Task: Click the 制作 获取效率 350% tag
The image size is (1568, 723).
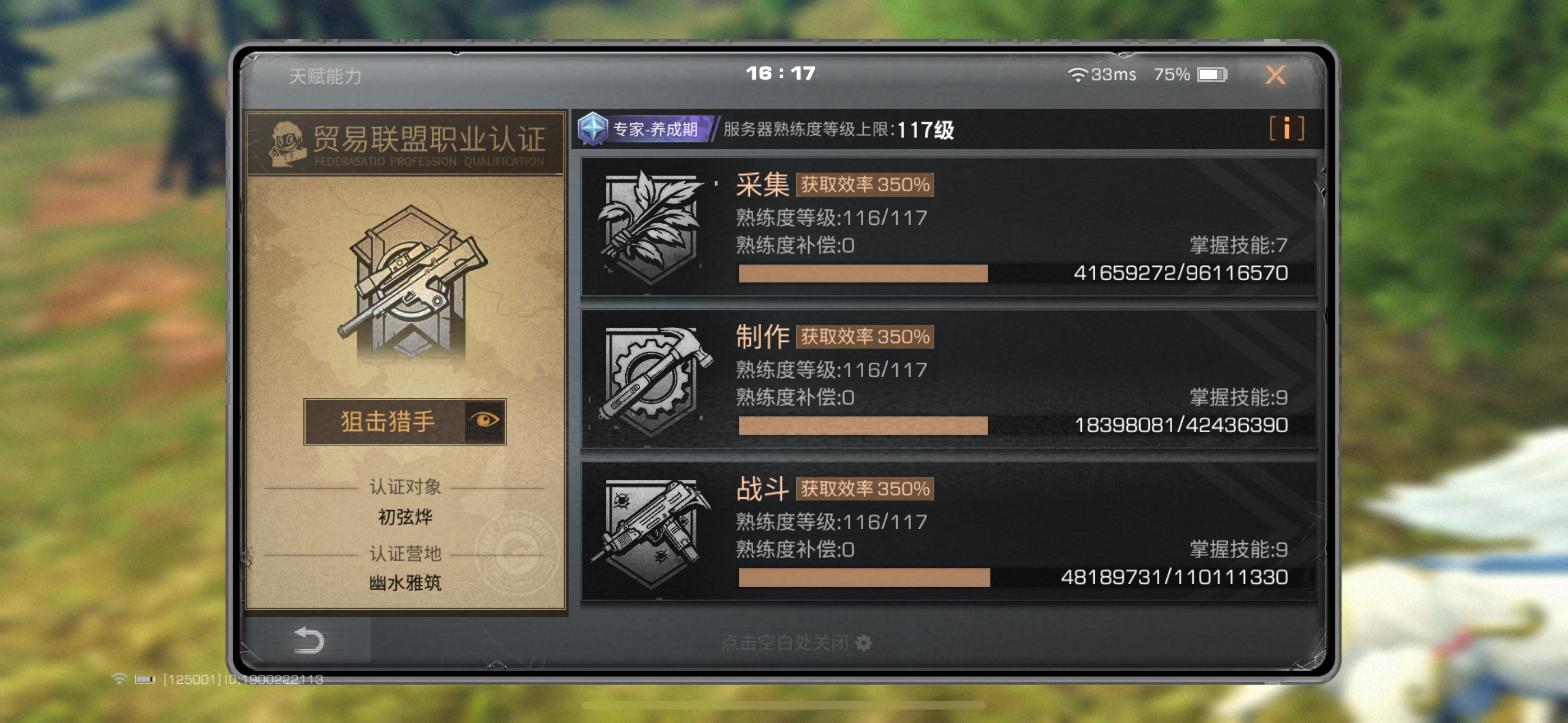Action: pyautogui.click(x=865, y=336)
